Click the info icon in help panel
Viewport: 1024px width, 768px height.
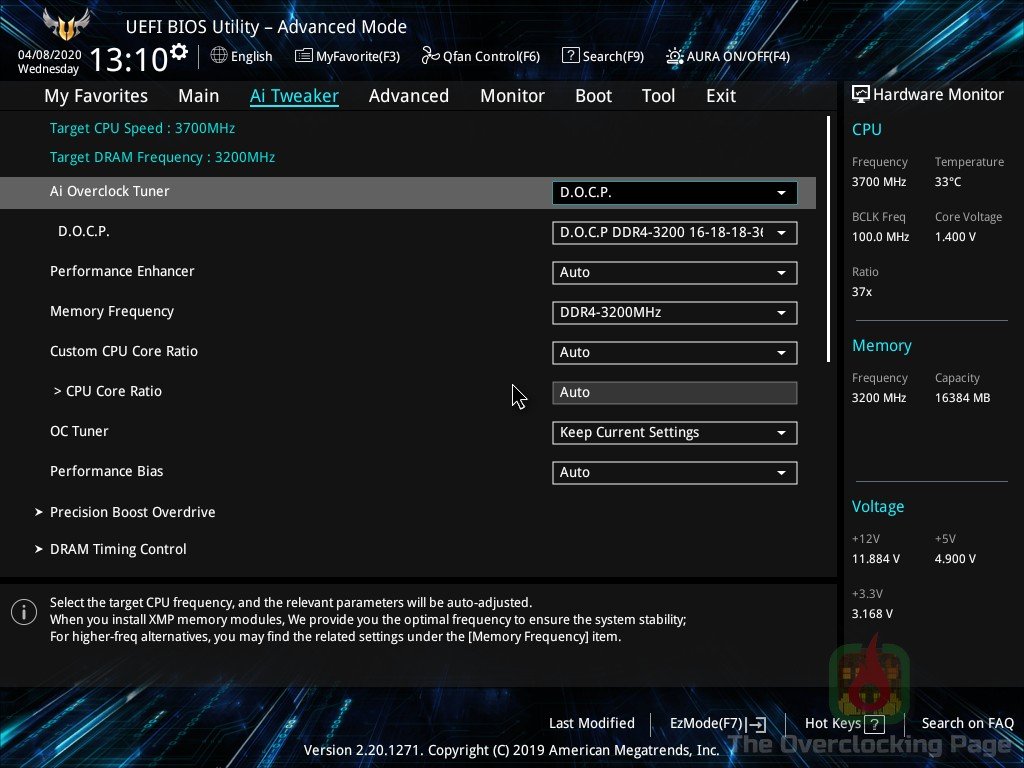pyautogui.click(x=23, y=612)
